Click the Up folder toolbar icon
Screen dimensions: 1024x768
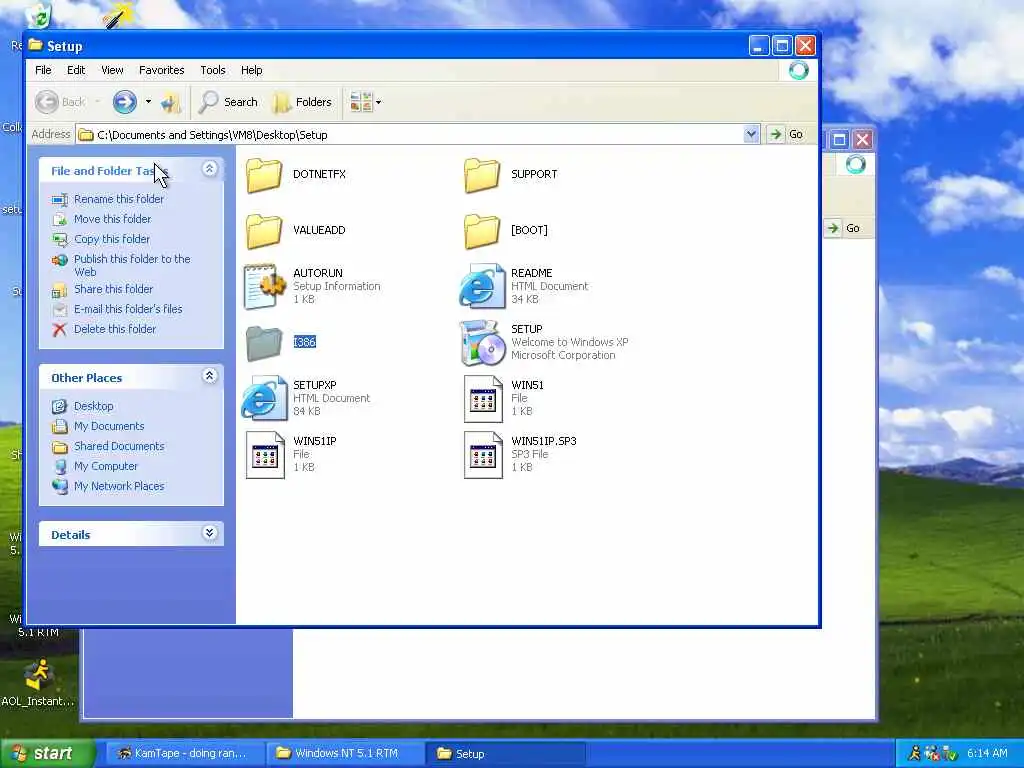click(x=171, y=102)
